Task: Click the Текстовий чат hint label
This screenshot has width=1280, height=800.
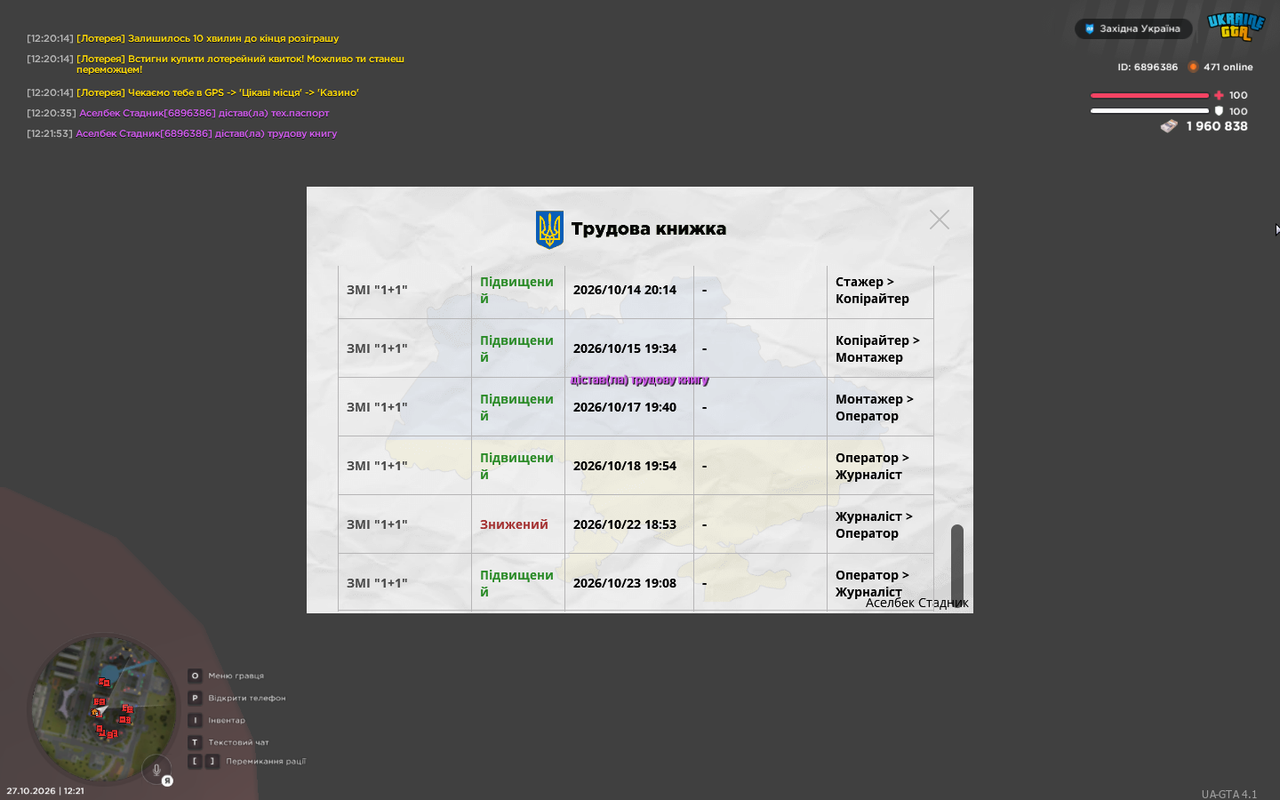Action: [238, 742]
